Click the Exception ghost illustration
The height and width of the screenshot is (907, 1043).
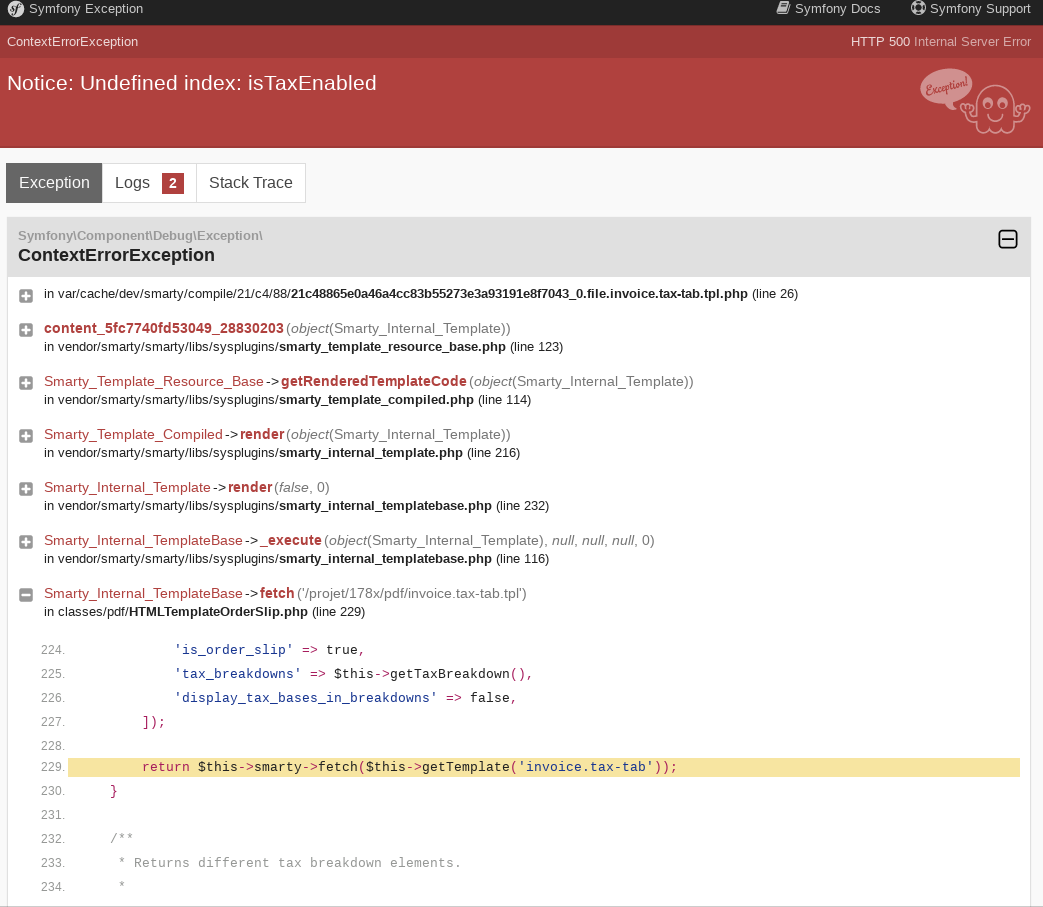[976, 101]
